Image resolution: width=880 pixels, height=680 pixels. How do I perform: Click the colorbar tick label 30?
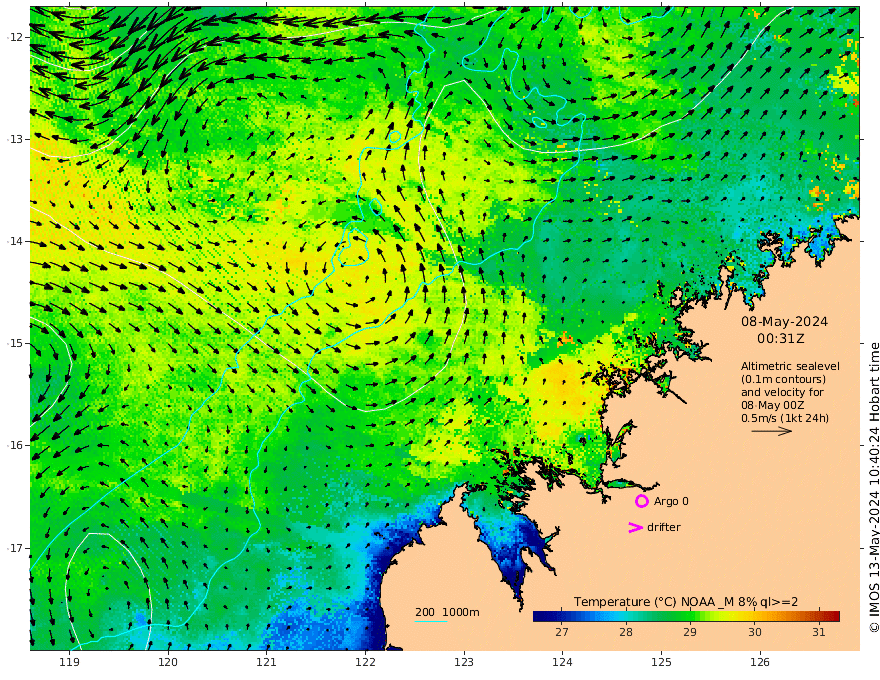tap(755, 632)
